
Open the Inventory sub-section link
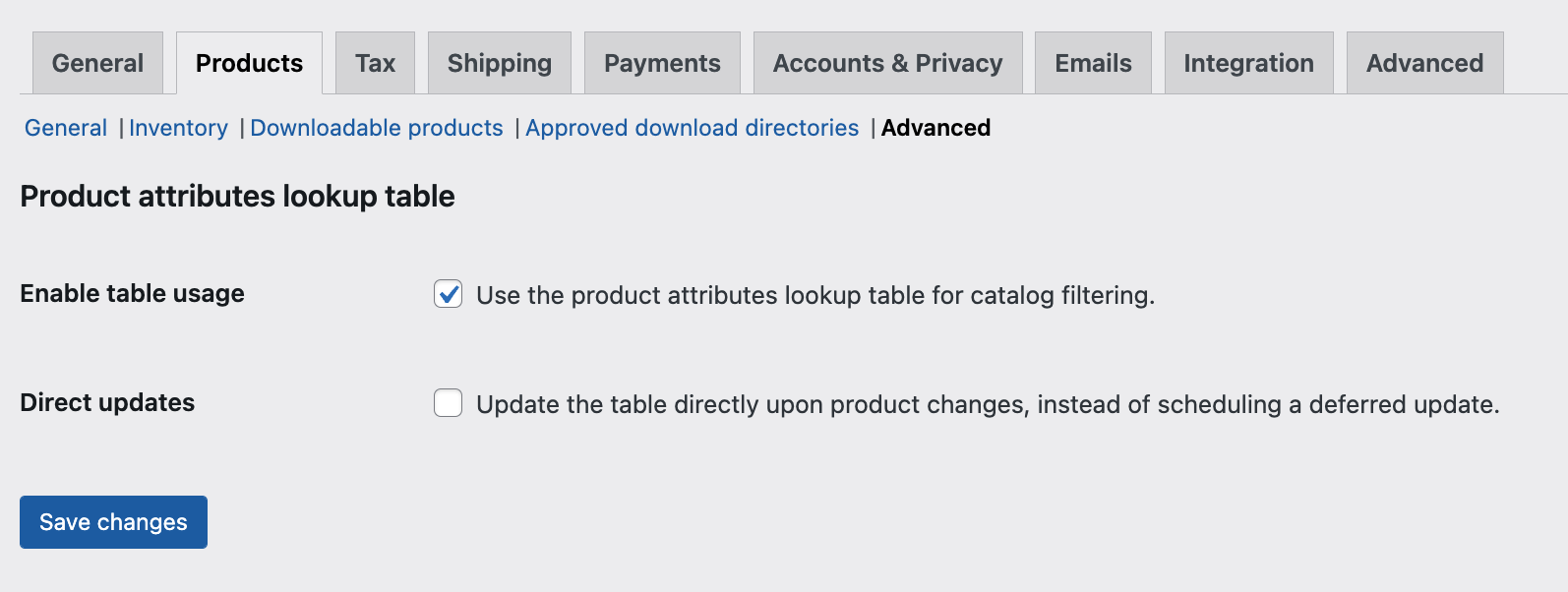coord(178,128)
